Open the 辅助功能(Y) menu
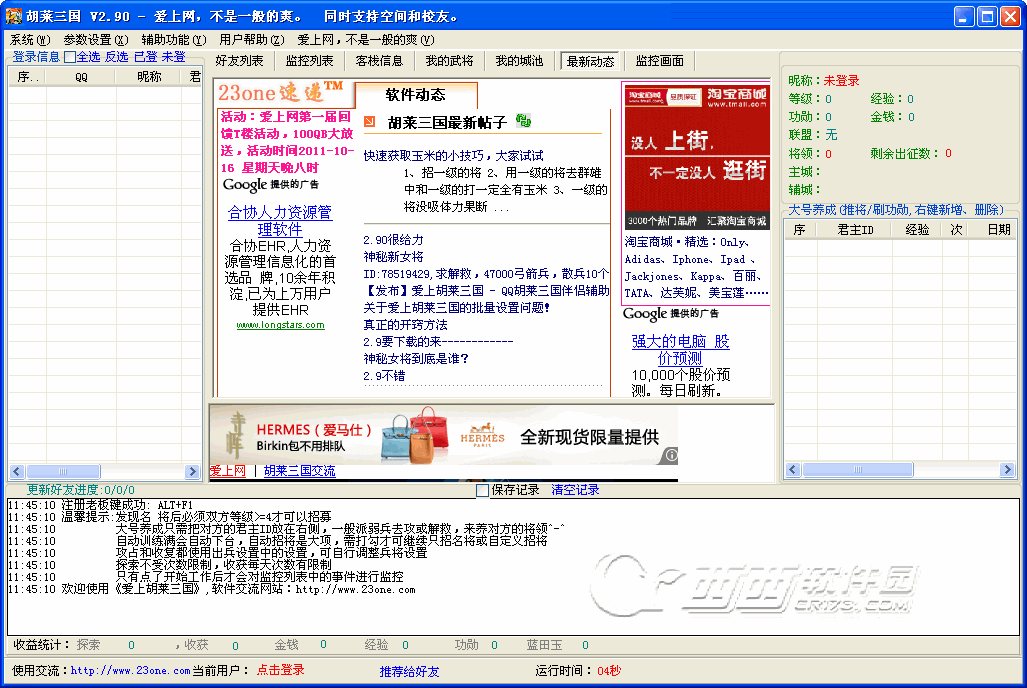Screen dimensions: 1027x688 coord(174,40)
